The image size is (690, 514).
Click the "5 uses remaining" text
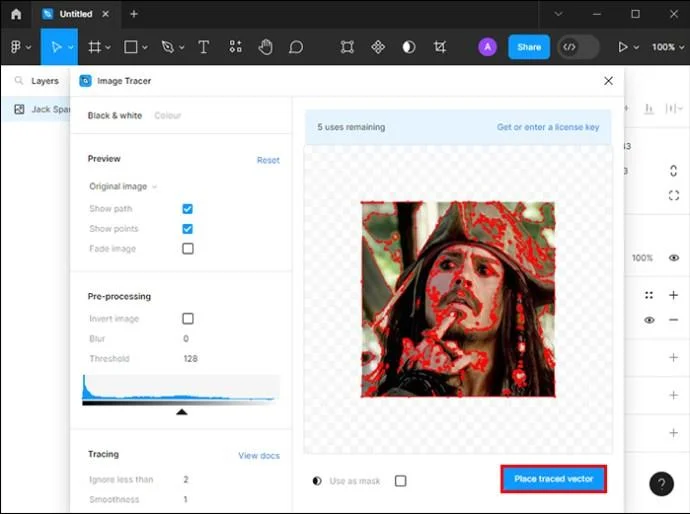351,127
